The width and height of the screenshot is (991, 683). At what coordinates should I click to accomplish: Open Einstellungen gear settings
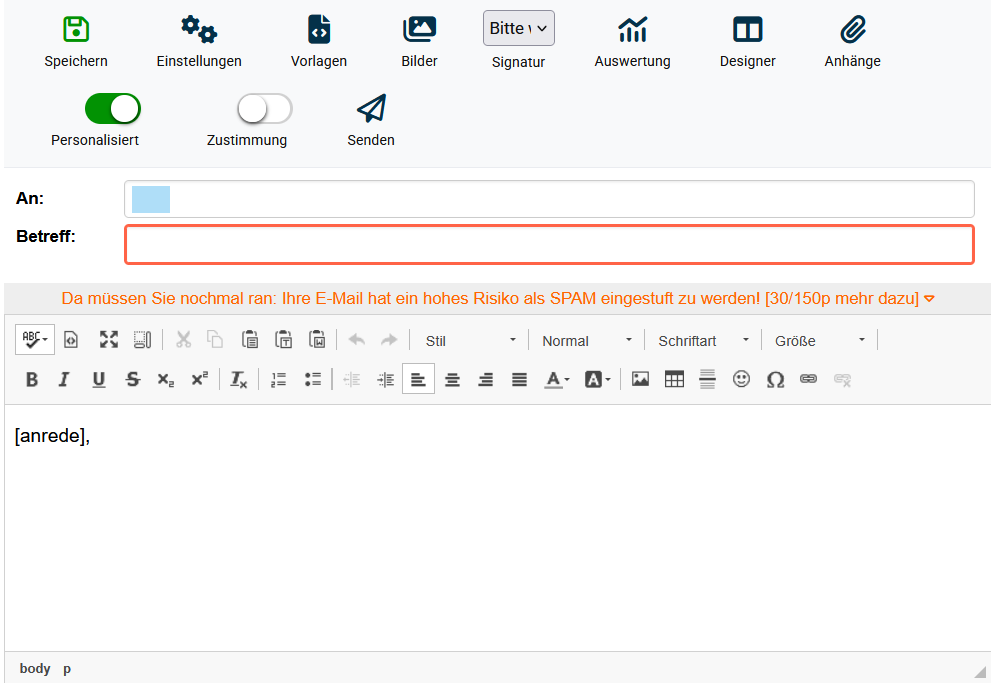(x=199, y=30)
